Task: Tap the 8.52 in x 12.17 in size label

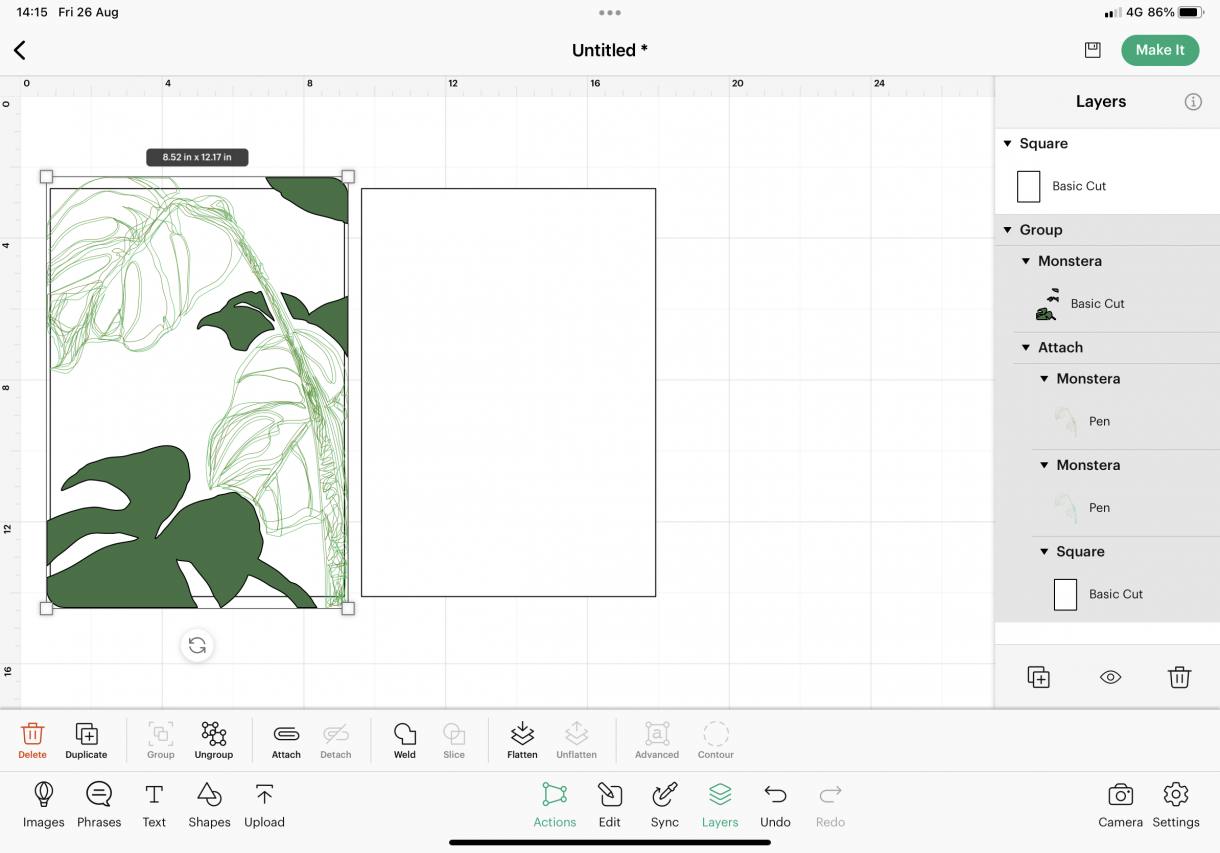Action: [197, 157]
